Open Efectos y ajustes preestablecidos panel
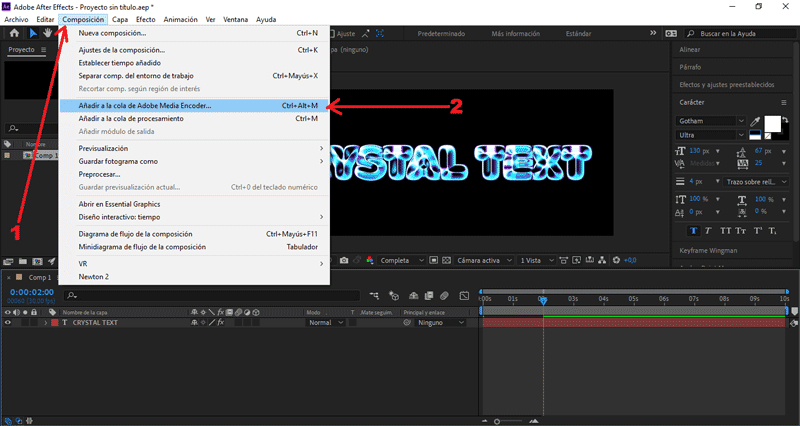Viewport: 800px width, 426px height. click(x=727, y=85)
